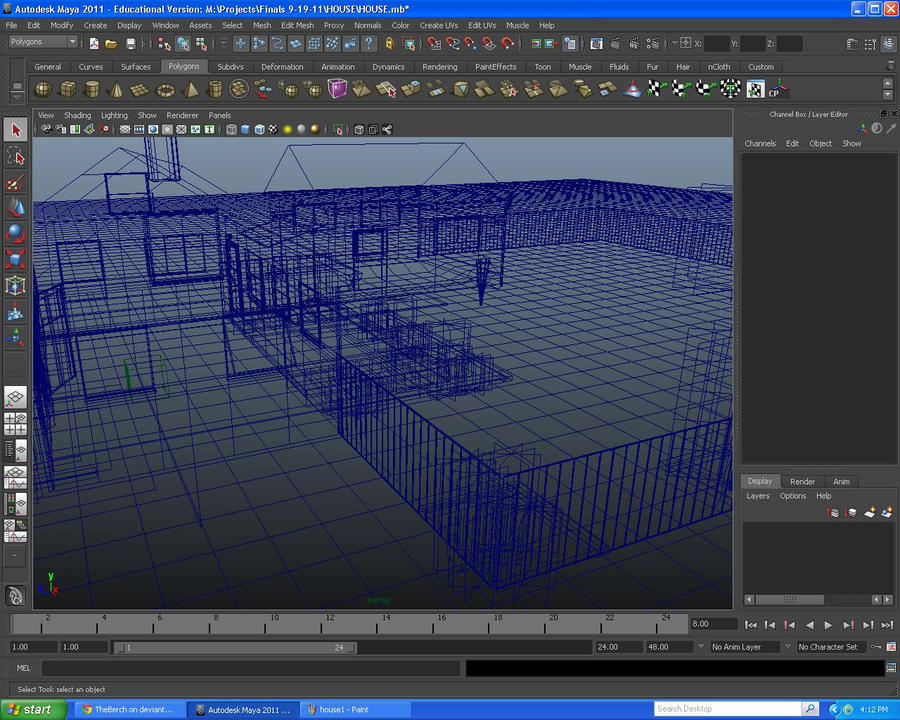Activate the Lasso select tool
This screenshot has height=720, width=900.
point(15,156)
